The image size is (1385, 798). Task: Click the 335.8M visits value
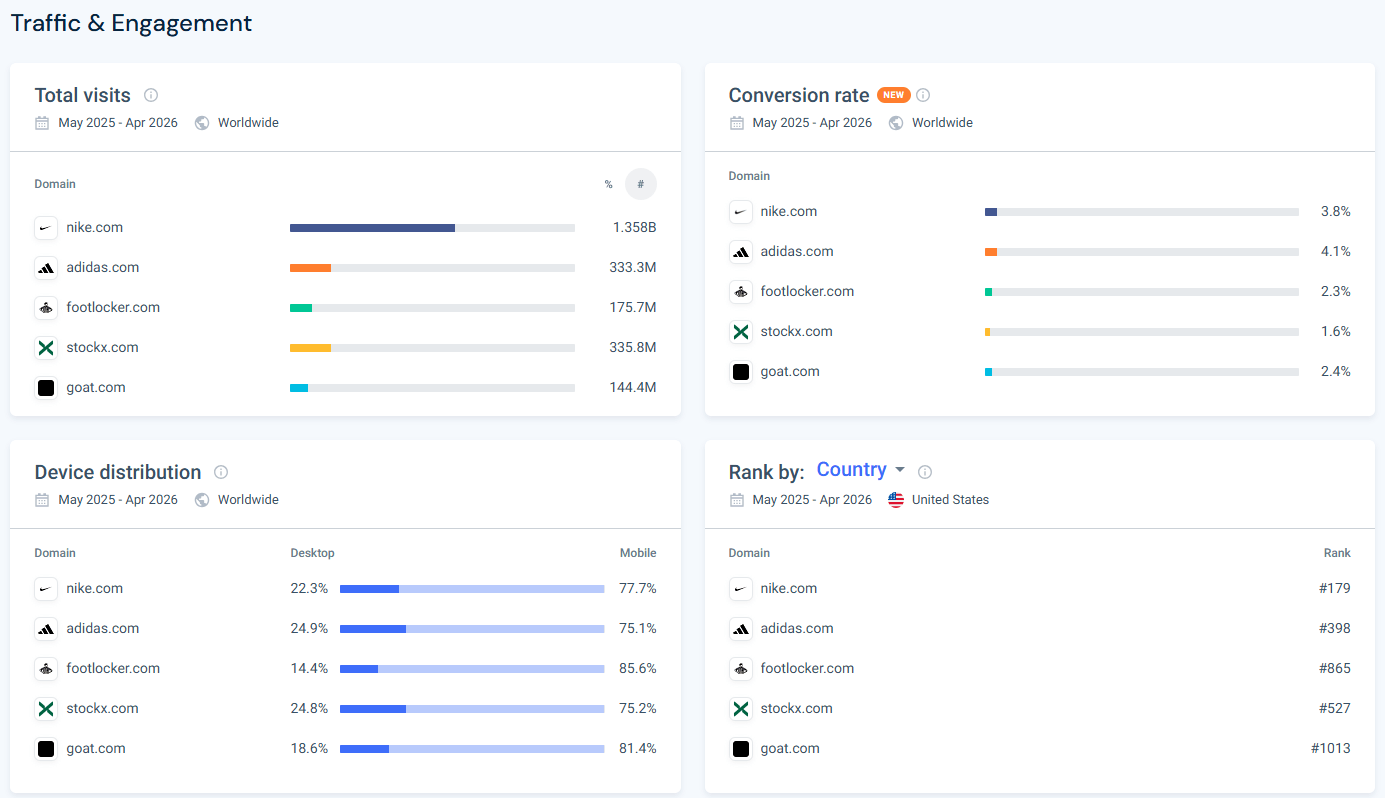pyautogui.click(x=633, y=348)
